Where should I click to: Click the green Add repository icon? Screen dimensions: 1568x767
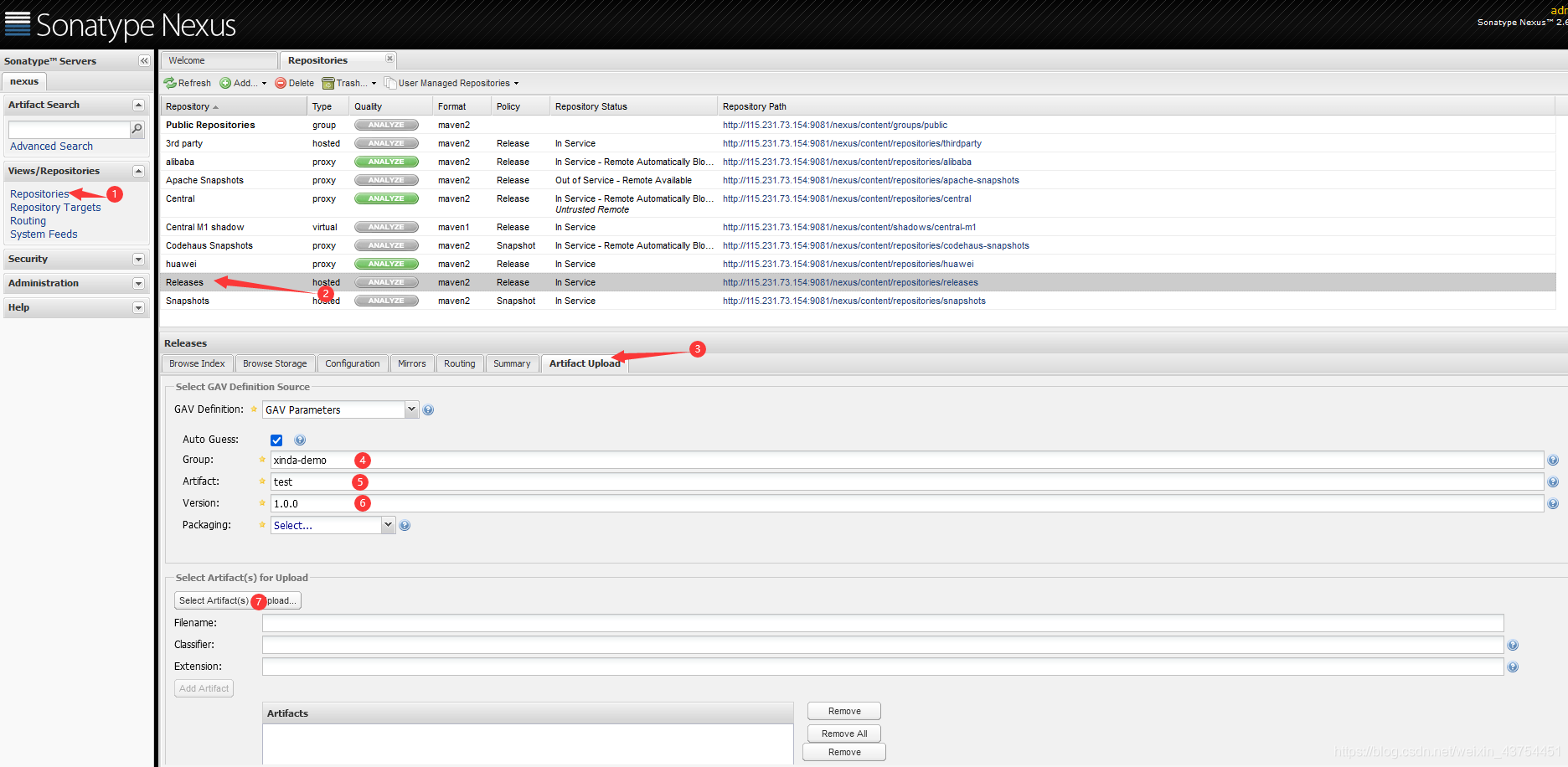[225, 83]
